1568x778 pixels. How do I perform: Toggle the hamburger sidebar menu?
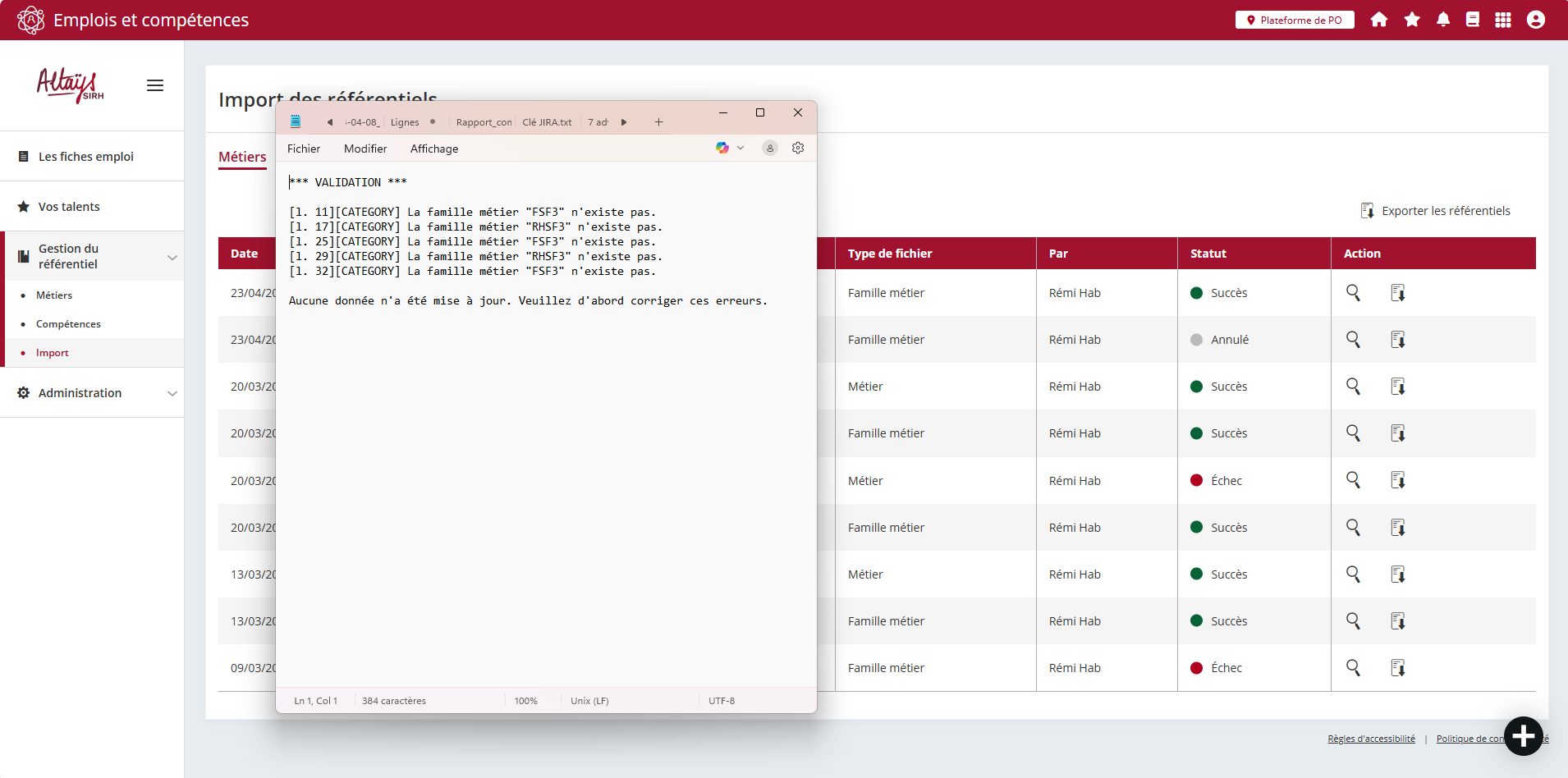(155, 85)
